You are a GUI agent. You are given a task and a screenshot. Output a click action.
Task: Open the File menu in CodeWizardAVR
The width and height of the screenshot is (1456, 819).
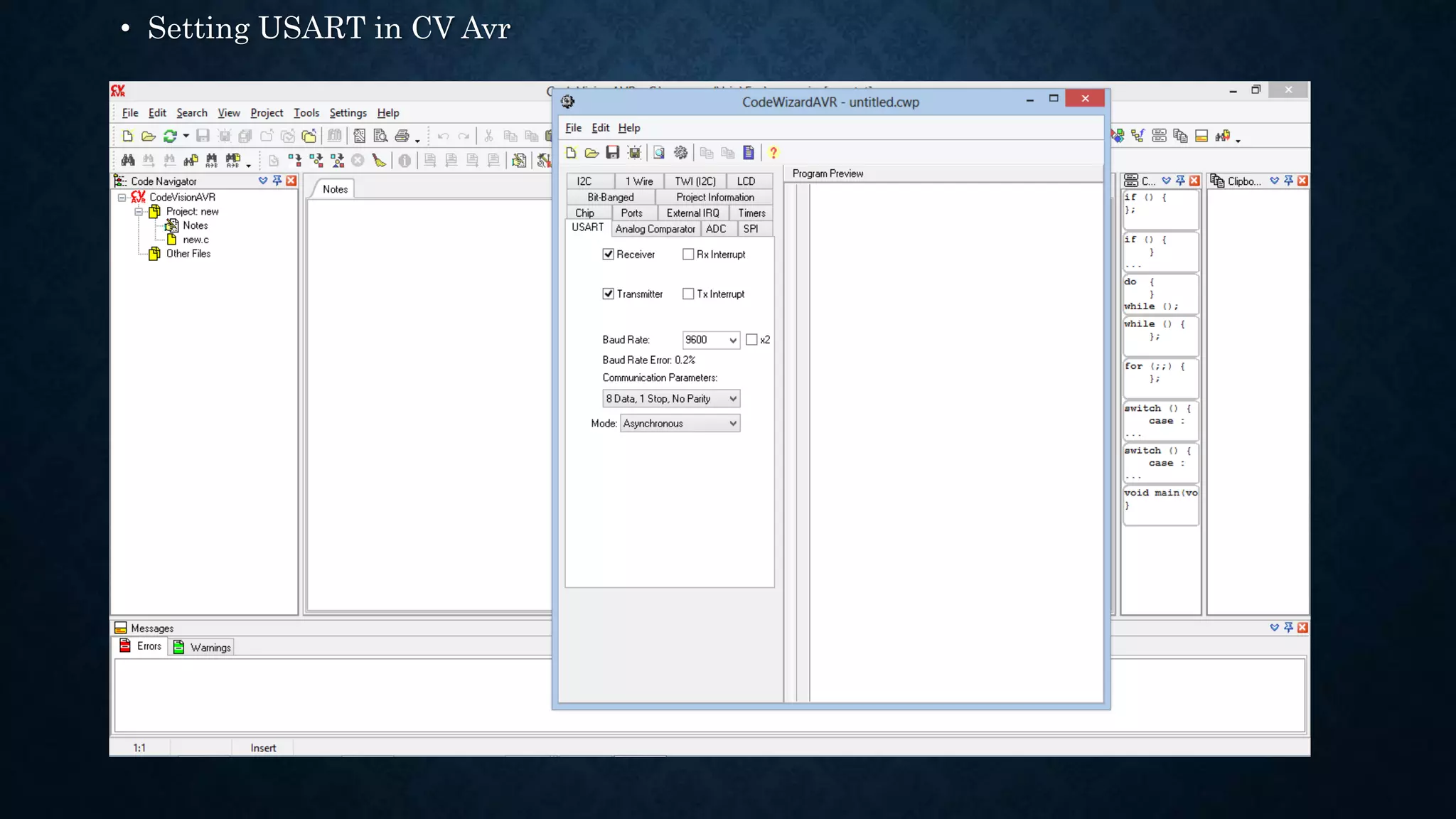[573, 128]
